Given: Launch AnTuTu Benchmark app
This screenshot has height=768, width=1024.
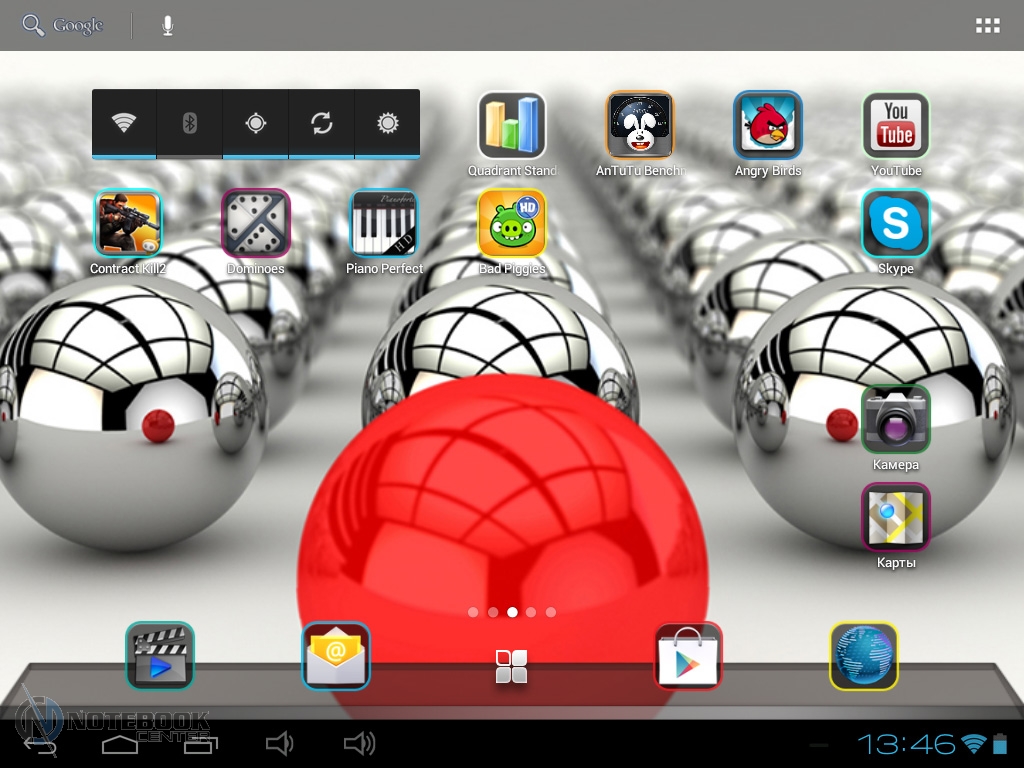Looking at the screenshot, I should [x=639, y=126].
